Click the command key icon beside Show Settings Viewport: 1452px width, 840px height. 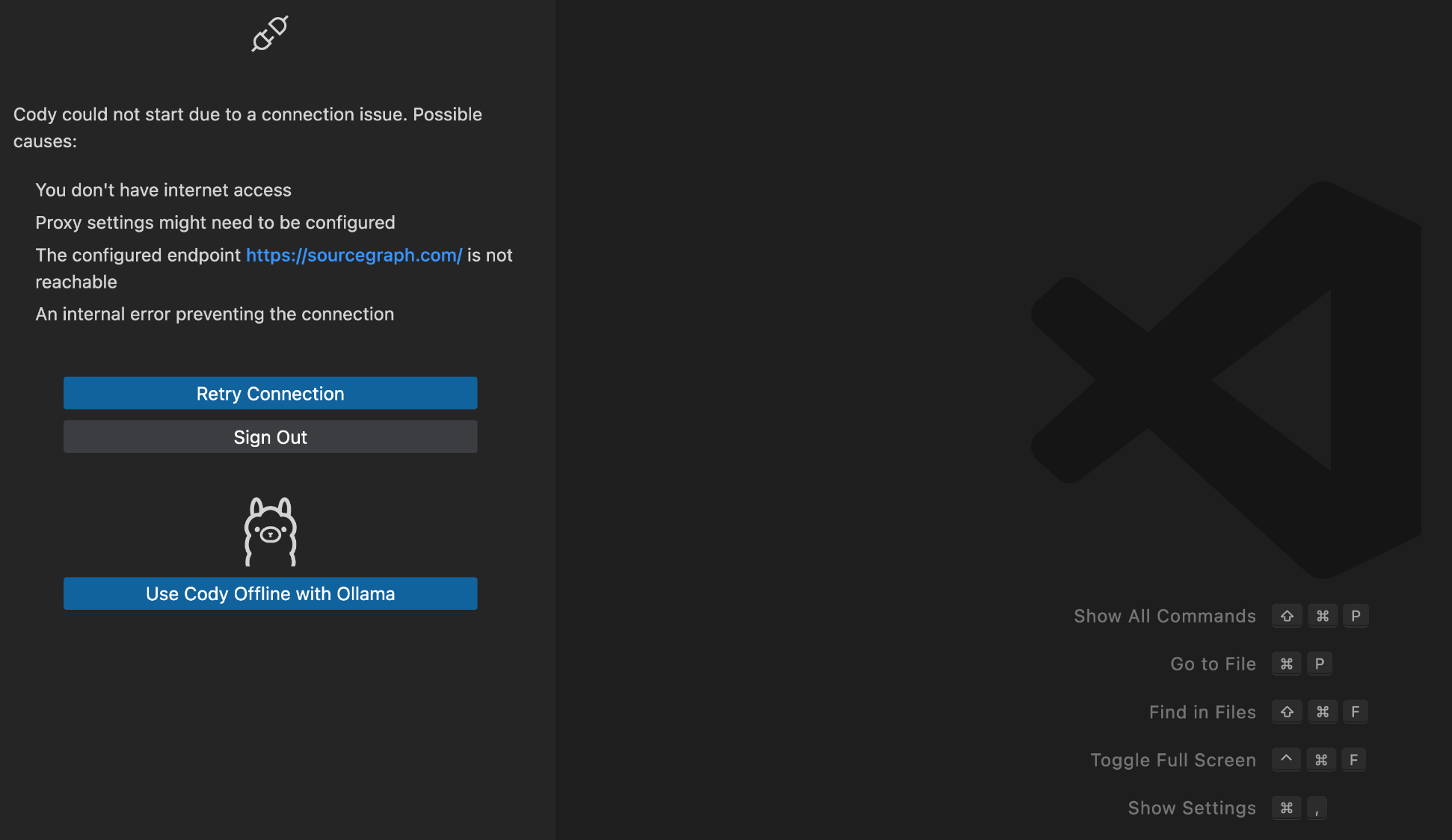click(1287, 808)
